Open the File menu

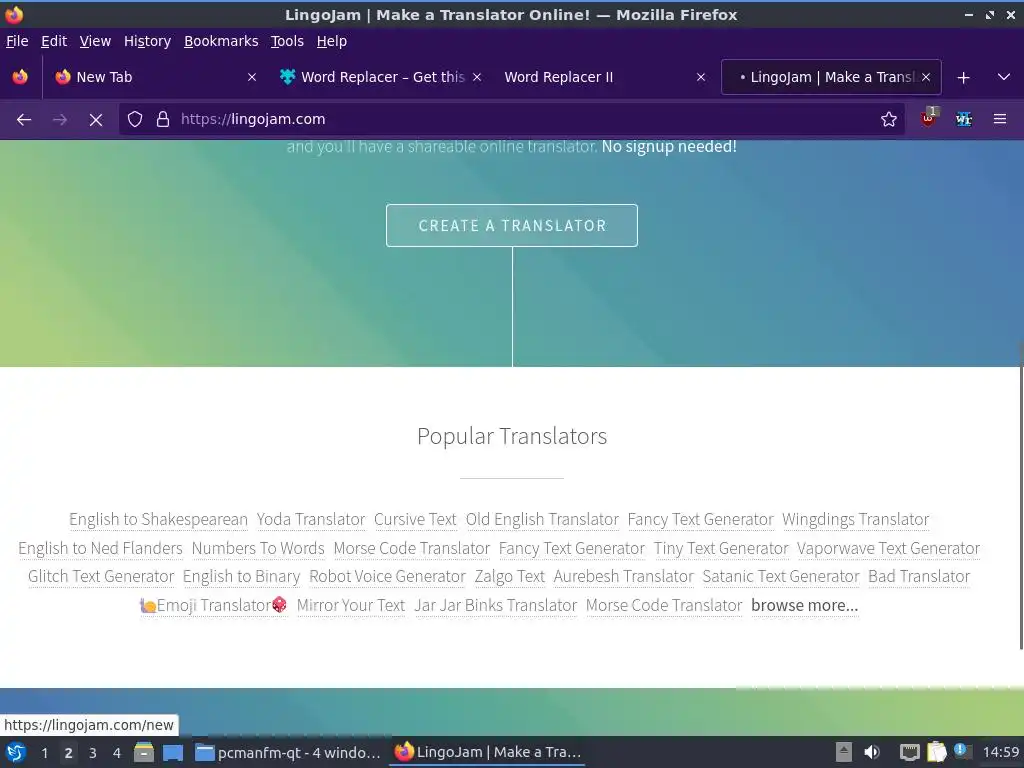[17, 41]
